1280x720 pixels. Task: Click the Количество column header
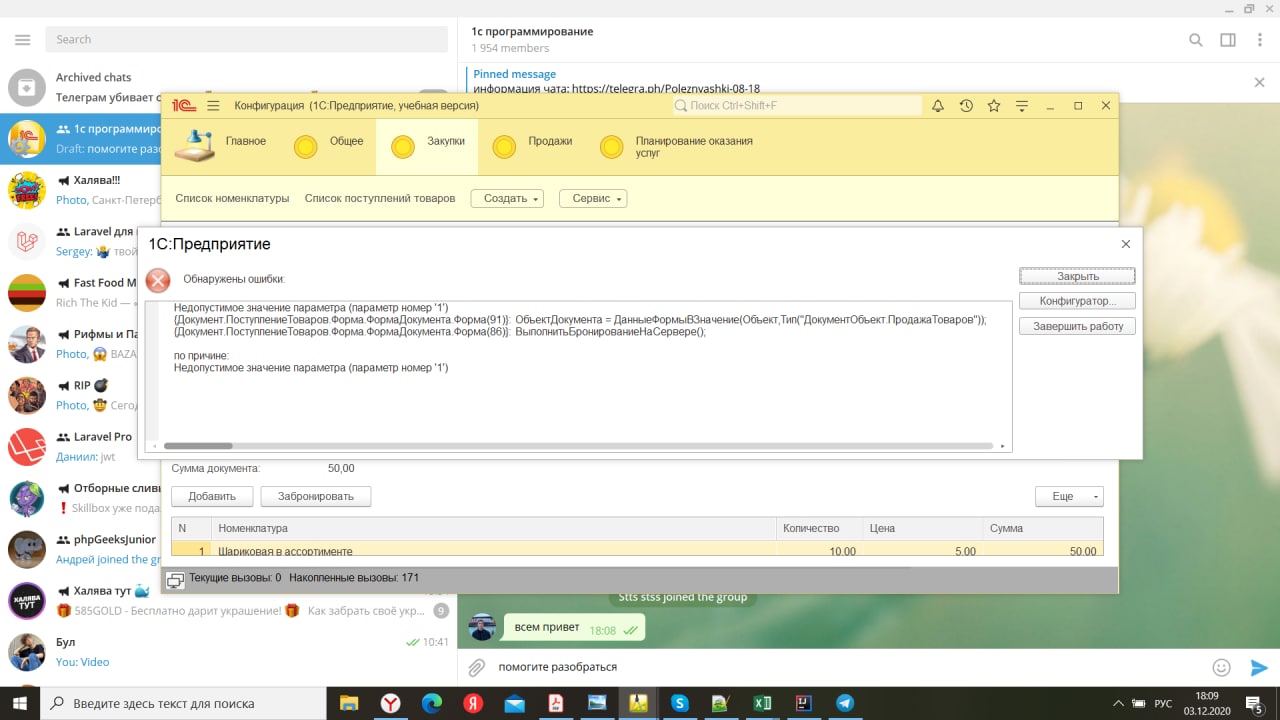click(820, 528)
